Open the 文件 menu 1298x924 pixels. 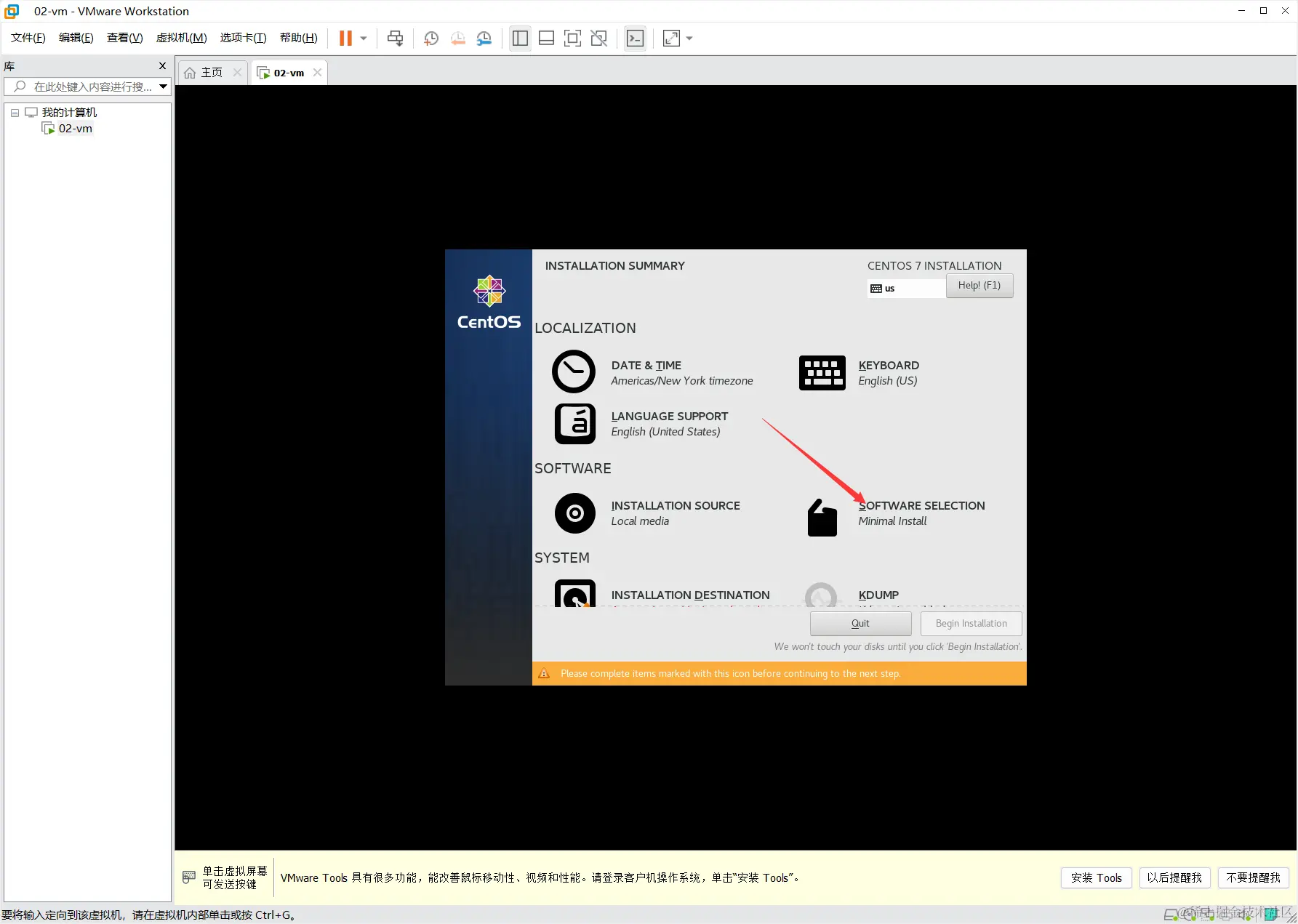(28, 38)
